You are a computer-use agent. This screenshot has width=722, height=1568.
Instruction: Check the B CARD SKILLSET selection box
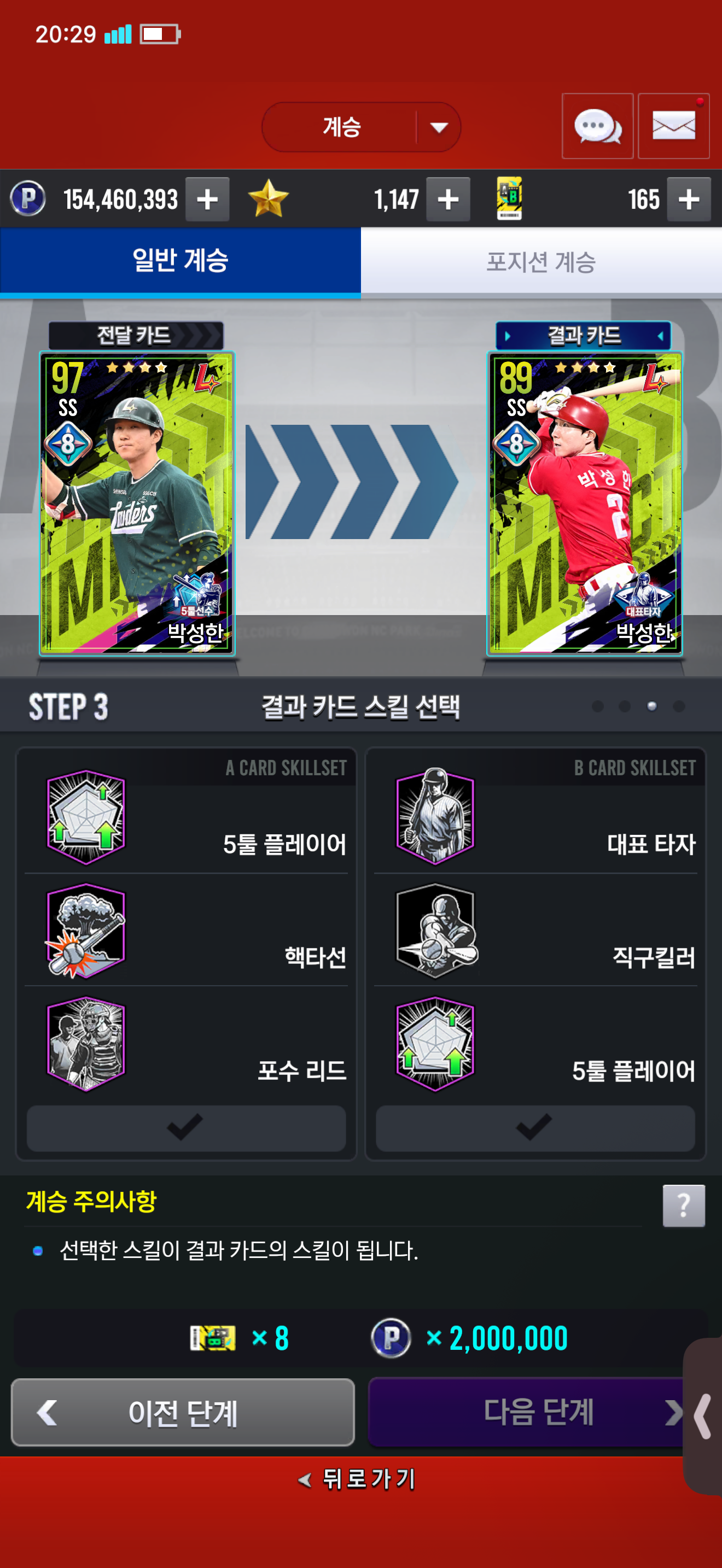(535, 1128)
